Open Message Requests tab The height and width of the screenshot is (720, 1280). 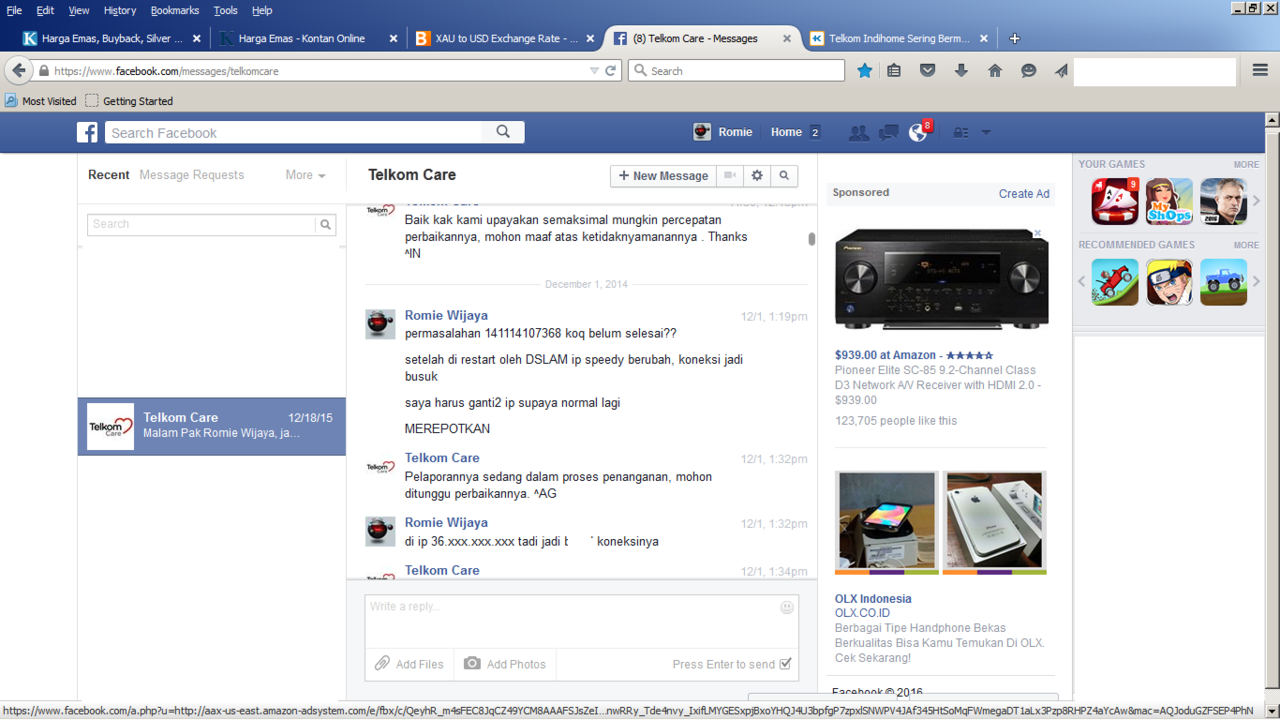tap(191, 175)
